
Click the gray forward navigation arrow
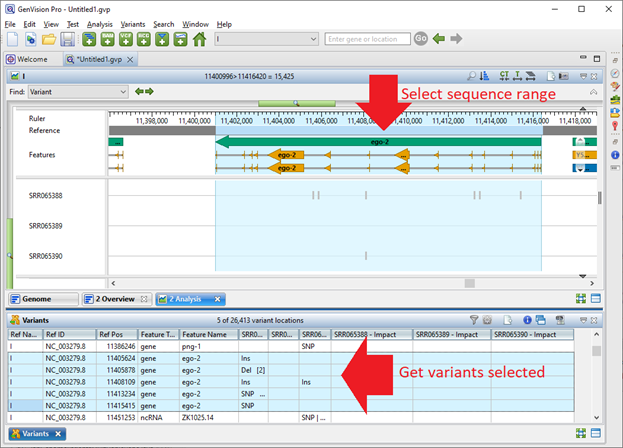456,39
